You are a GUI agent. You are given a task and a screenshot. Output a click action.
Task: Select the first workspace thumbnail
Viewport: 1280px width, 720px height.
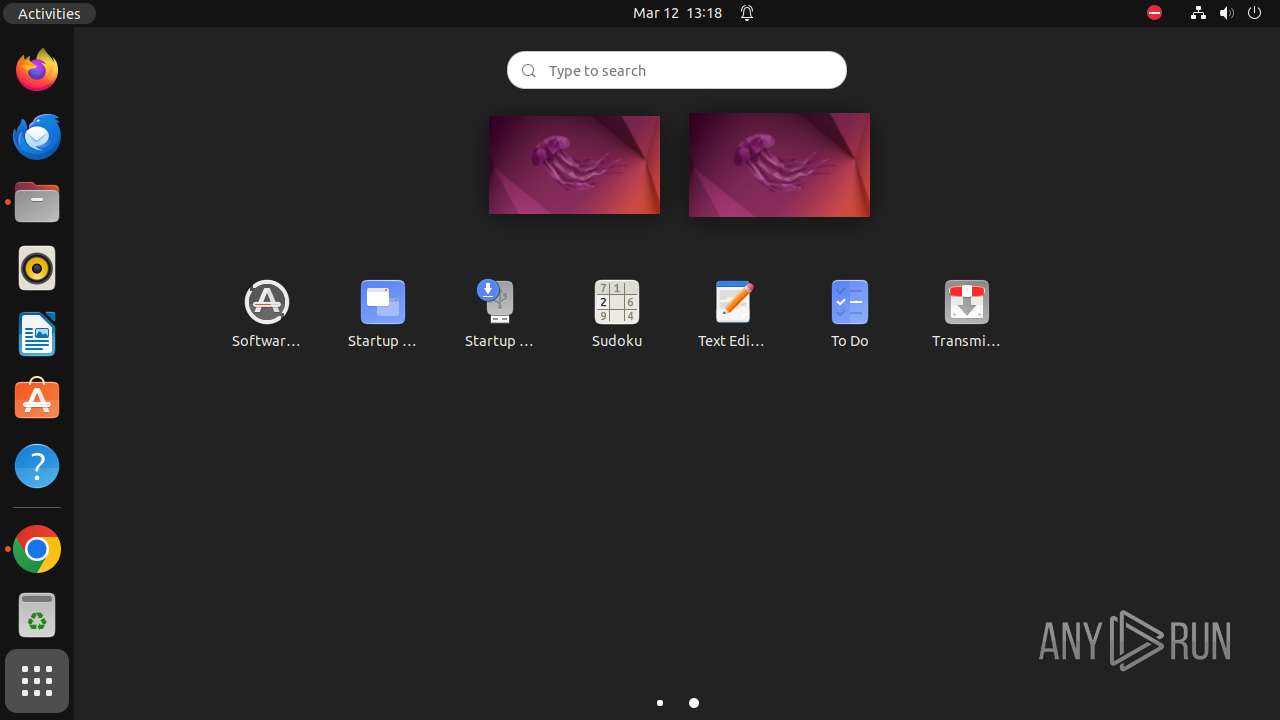(x=574, y=165)
